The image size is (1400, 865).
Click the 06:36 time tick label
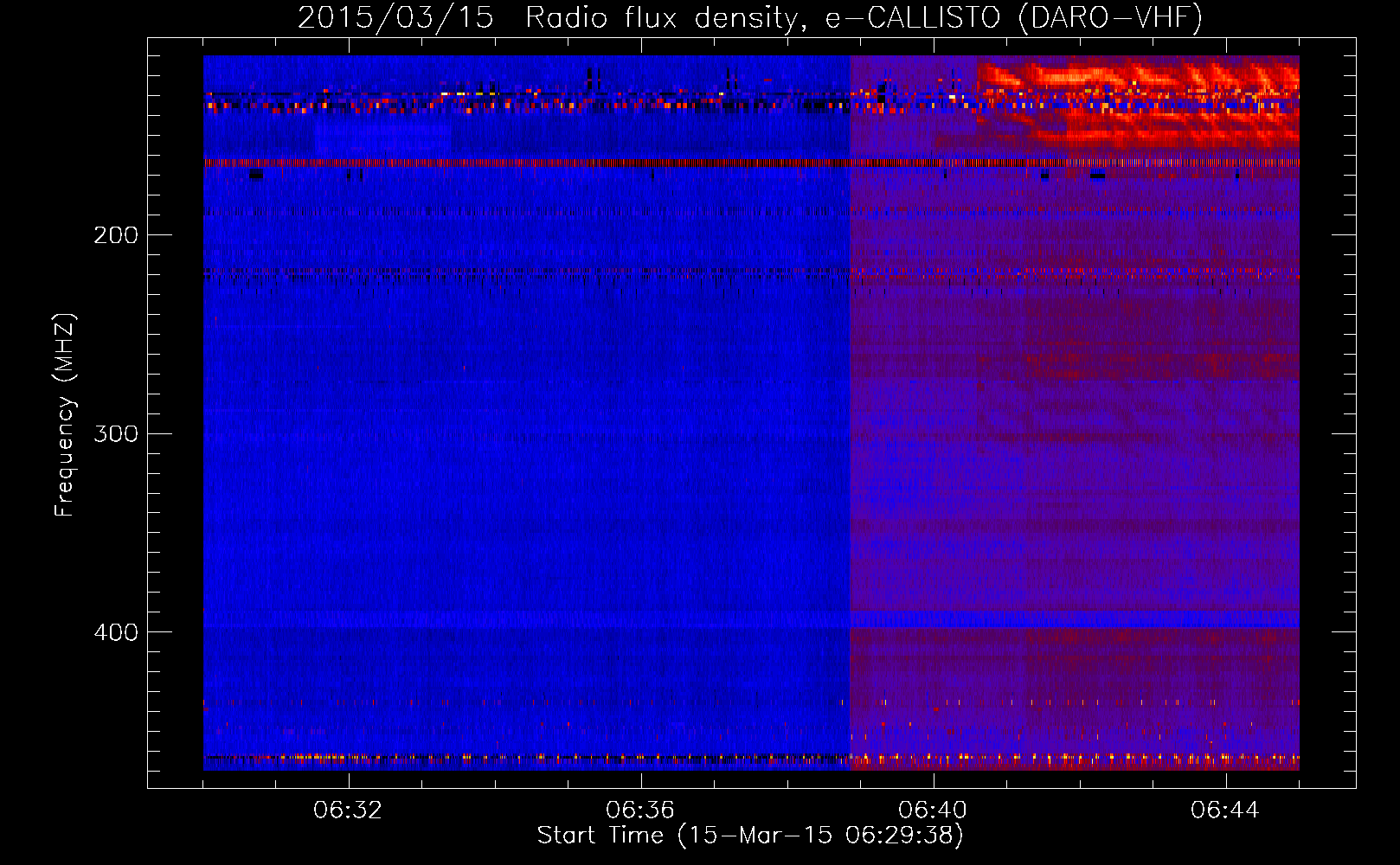click(640, 811)
